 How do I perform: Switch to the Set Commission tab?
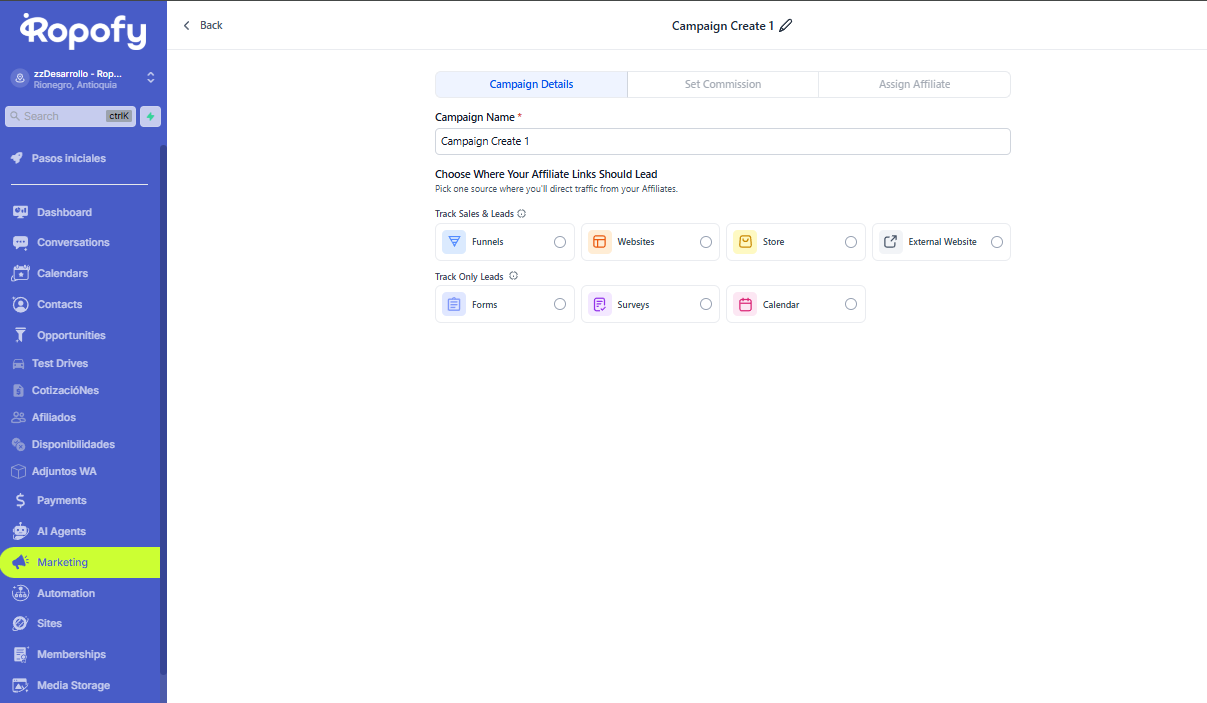pyautogui.click(x=722, y=84)
